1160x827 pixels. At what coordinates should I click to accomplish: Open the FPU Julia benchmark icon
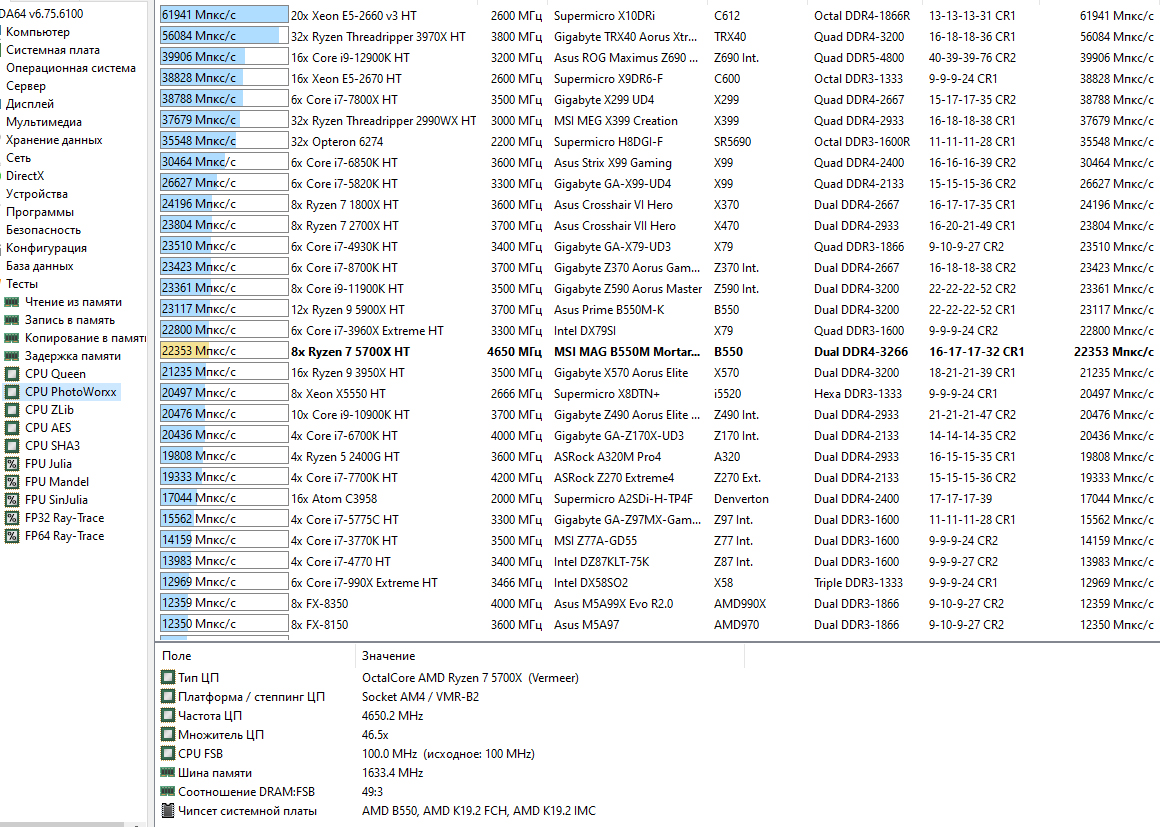12,464
